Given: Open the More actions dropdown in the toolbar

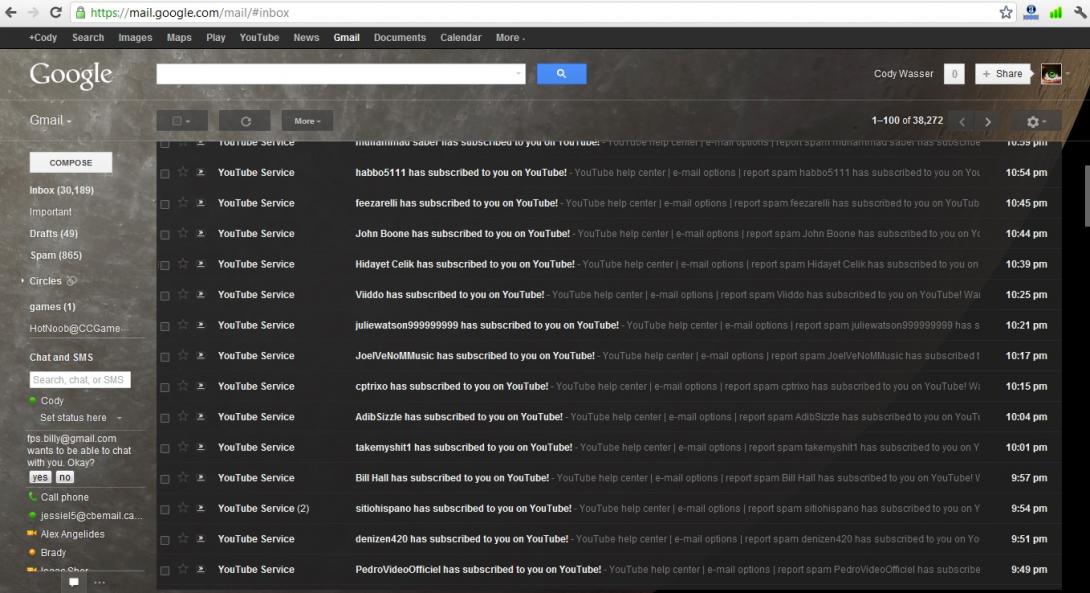Looking at the screenshot, I should [x=307, y=121].
